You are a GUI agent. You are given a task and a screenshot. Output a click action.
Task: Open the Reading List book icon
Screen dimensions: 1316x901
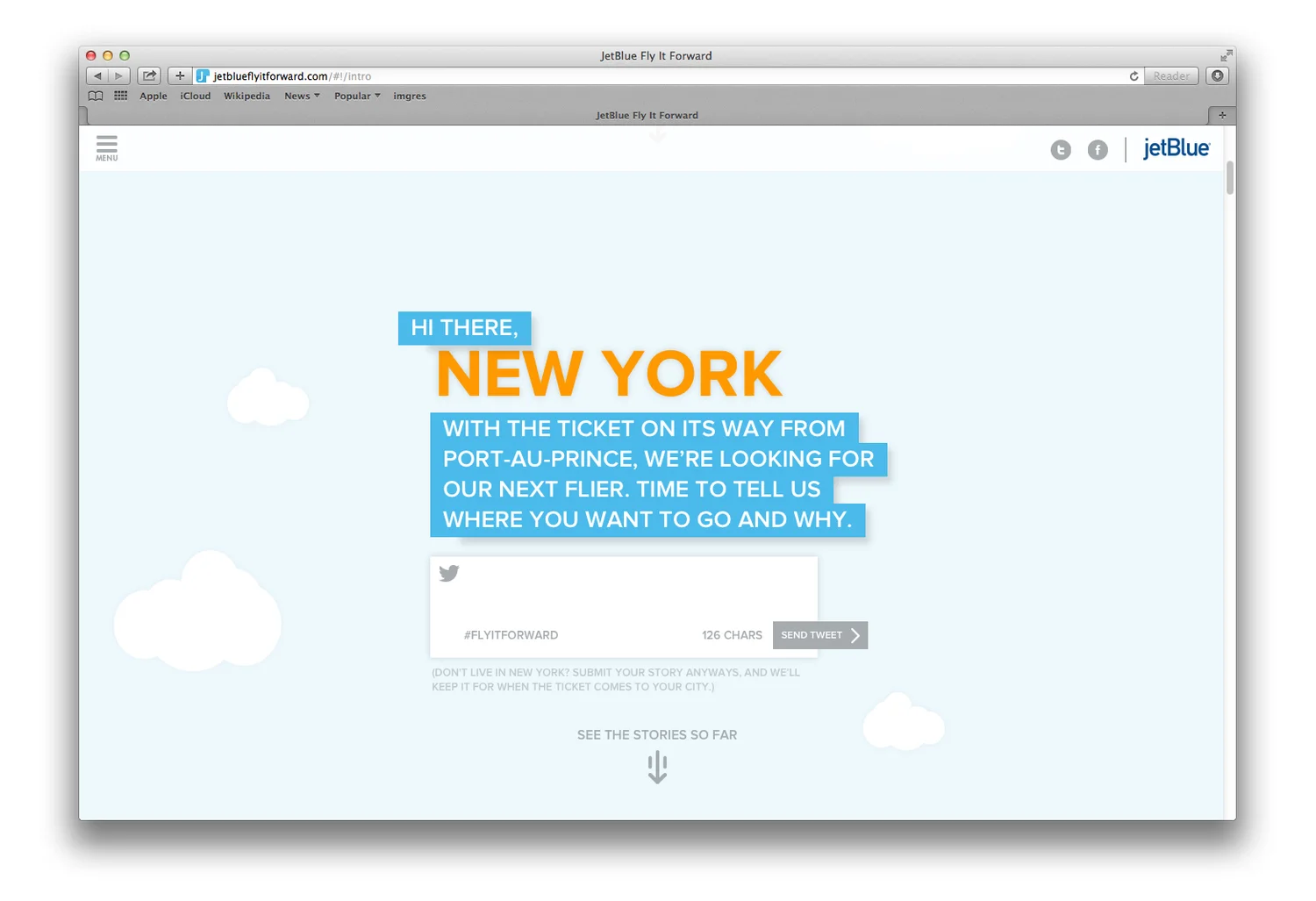click(96, 96)
